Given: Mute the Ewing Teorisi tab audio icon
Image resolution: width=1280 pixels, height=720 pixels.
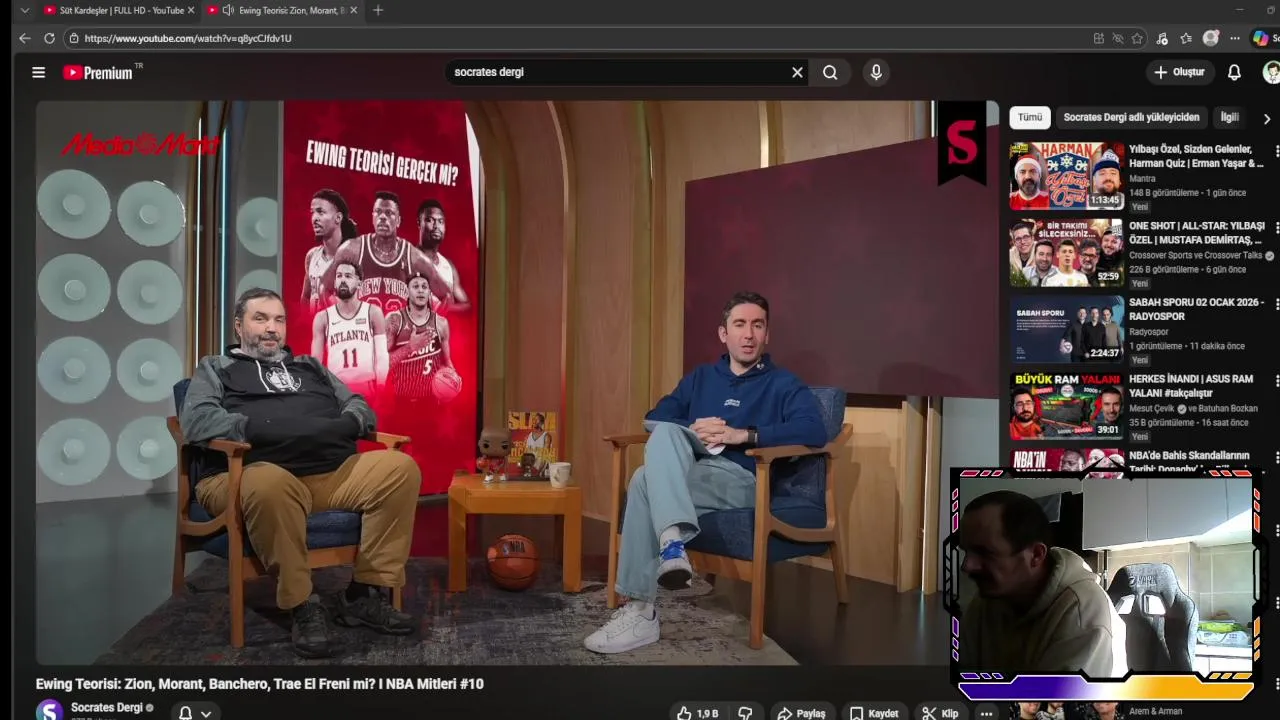Looking at the screenshot, I should 228,10.
